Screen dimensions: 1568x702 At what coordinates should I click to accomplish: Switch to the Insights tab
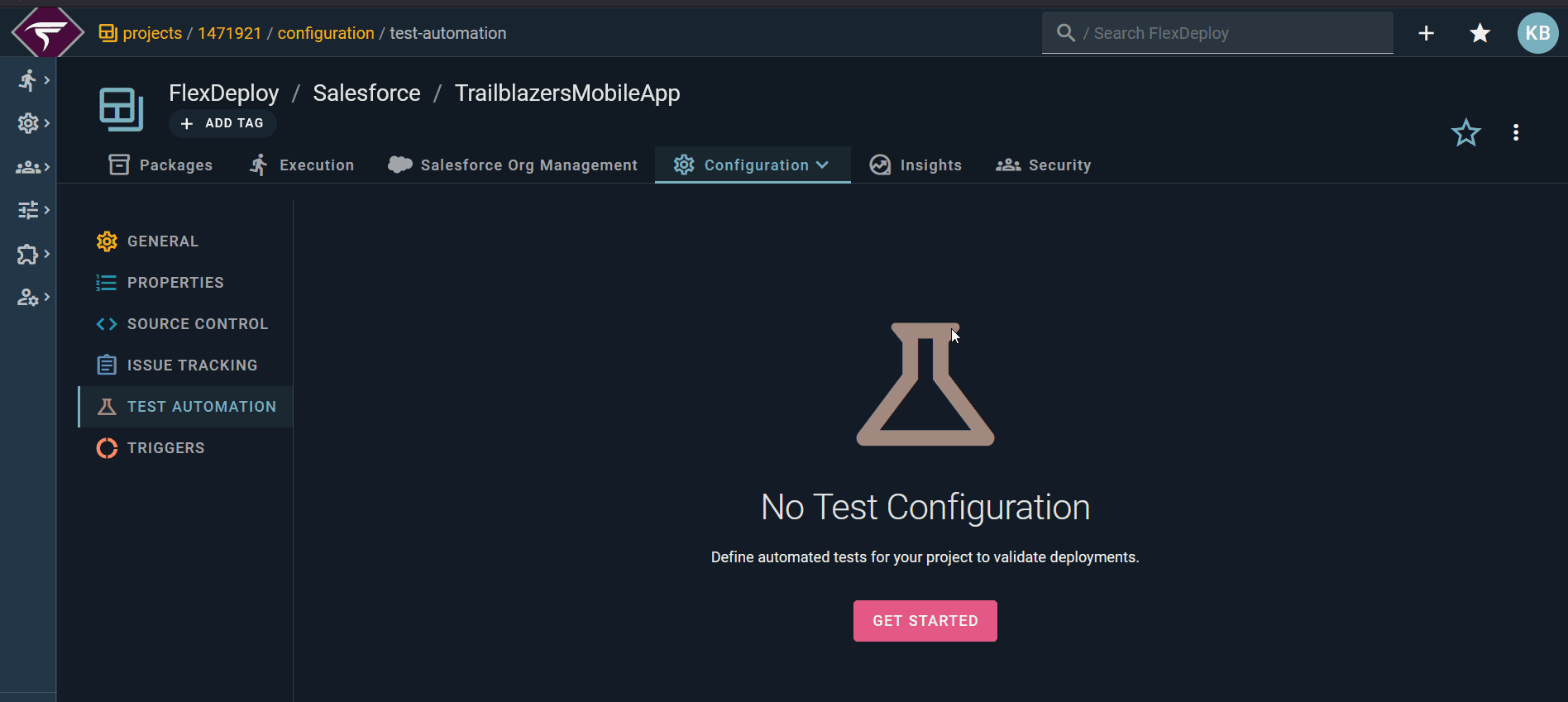pyautogui.click(x=915, y=165)
